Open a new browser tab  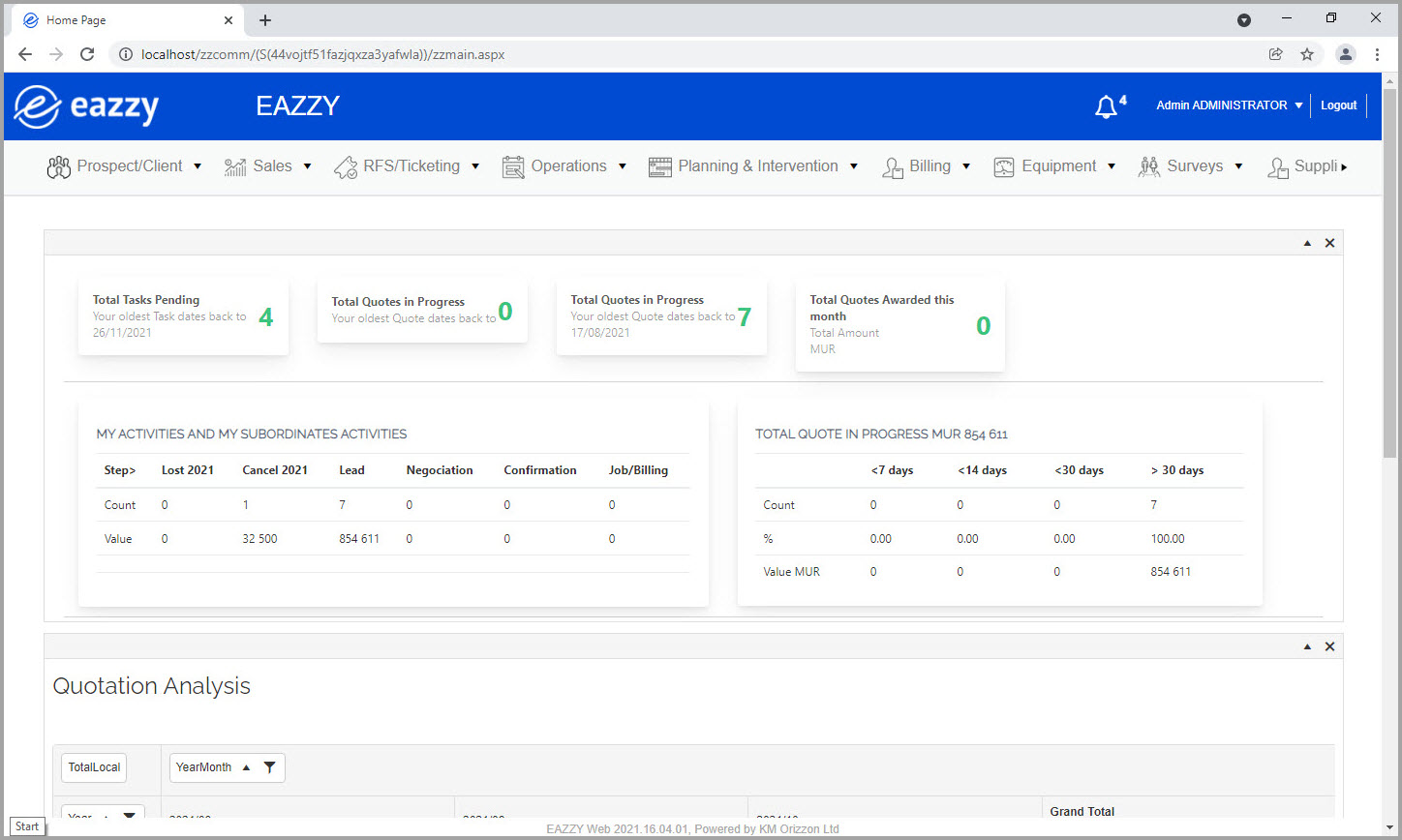coord(265,20)
